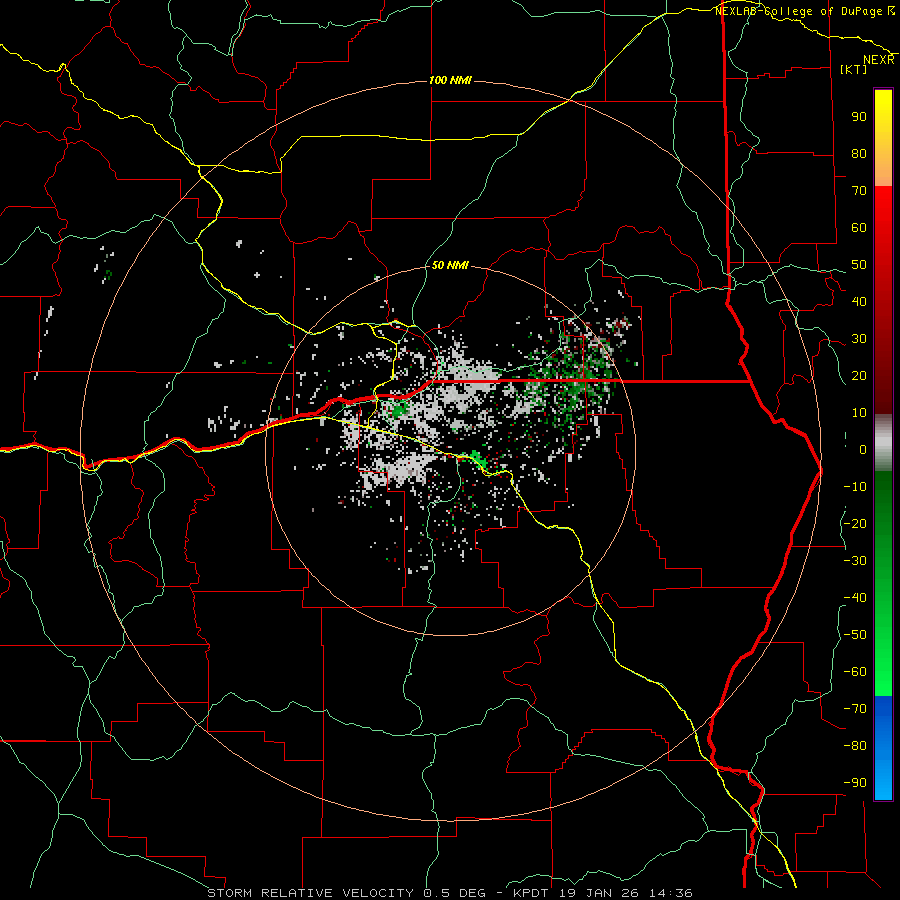Click the -10 knot scale label

(855, 487)
